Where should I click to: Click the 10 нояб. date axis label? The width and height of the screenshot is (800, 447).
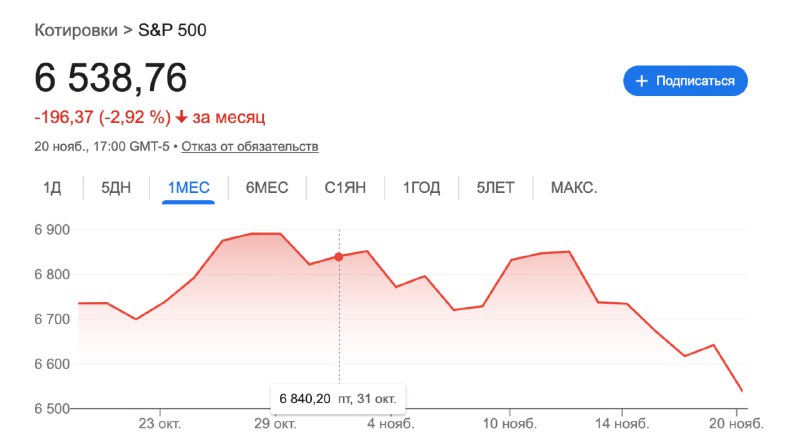[511, 423]
